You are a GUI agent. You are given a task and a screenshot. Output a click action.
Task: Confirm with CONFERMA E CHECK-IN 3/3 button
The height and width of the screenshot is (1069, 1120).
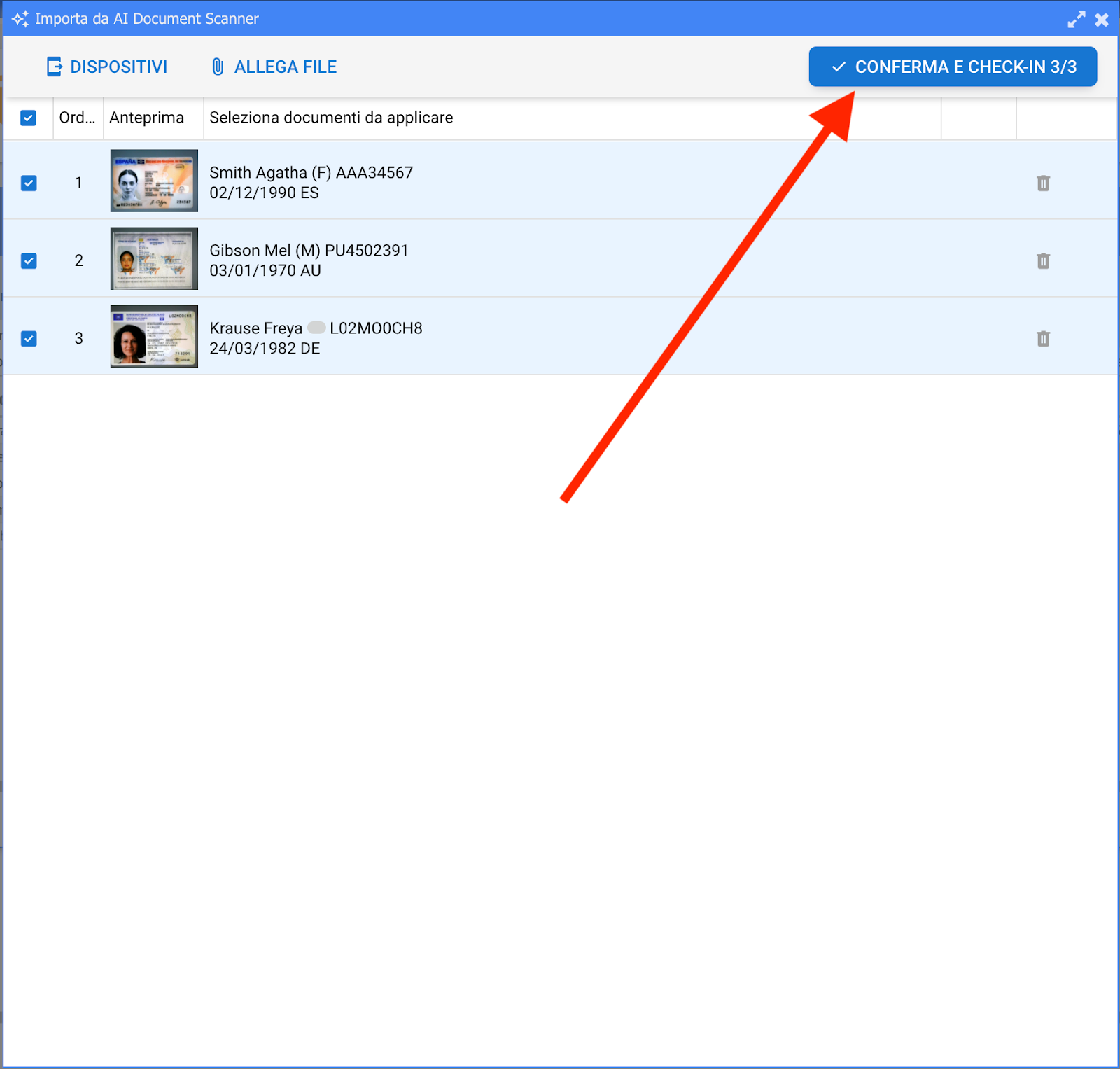[x=952, y=67]
